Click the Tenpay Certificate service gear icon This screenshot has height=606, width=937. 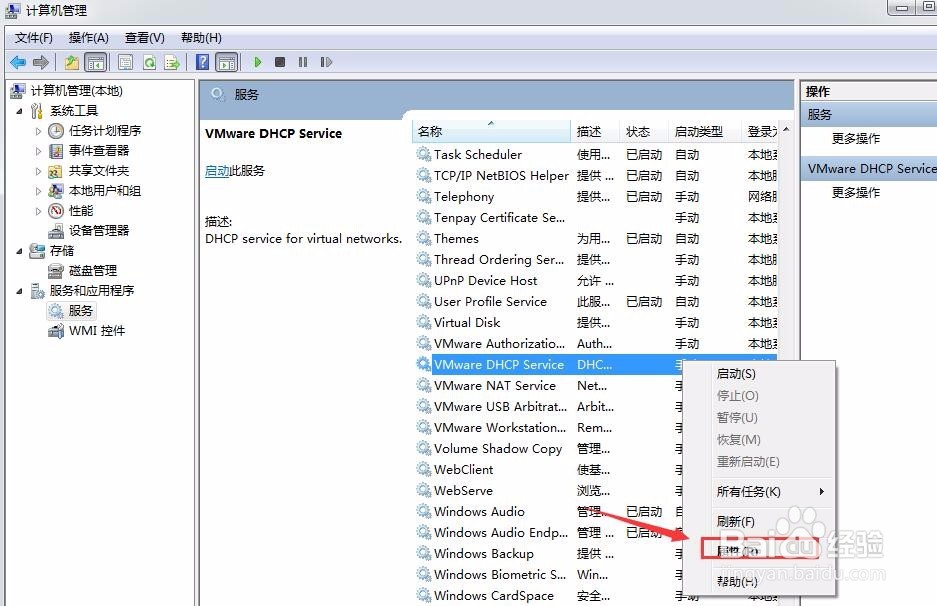424,218
